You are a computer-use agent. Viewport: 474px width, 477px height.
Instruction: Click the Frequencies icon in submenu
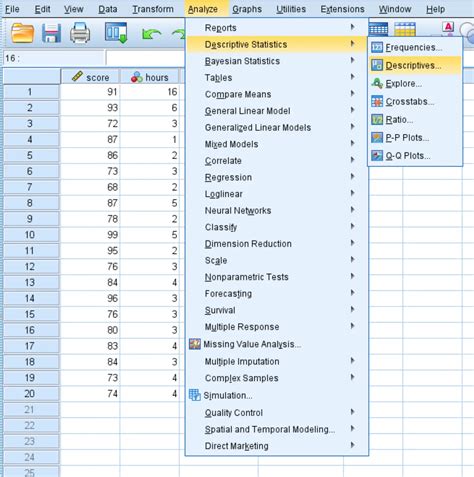pos(377,48)
